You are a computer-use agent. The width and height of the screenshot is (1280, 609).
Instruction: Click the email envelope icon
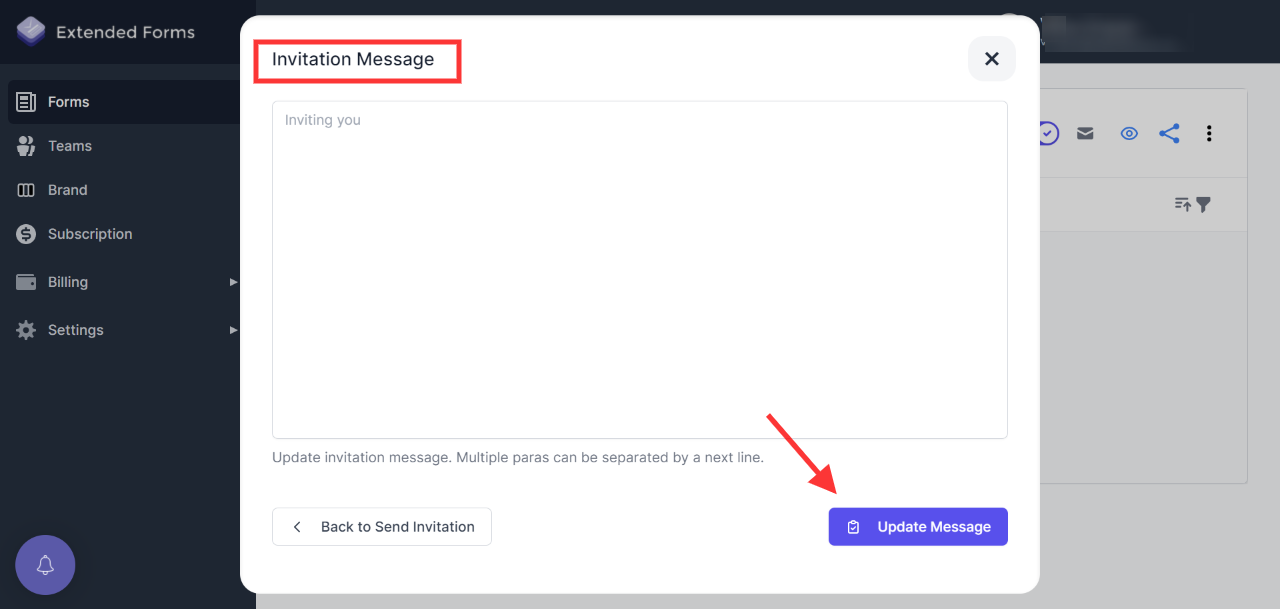[1085, 133]
